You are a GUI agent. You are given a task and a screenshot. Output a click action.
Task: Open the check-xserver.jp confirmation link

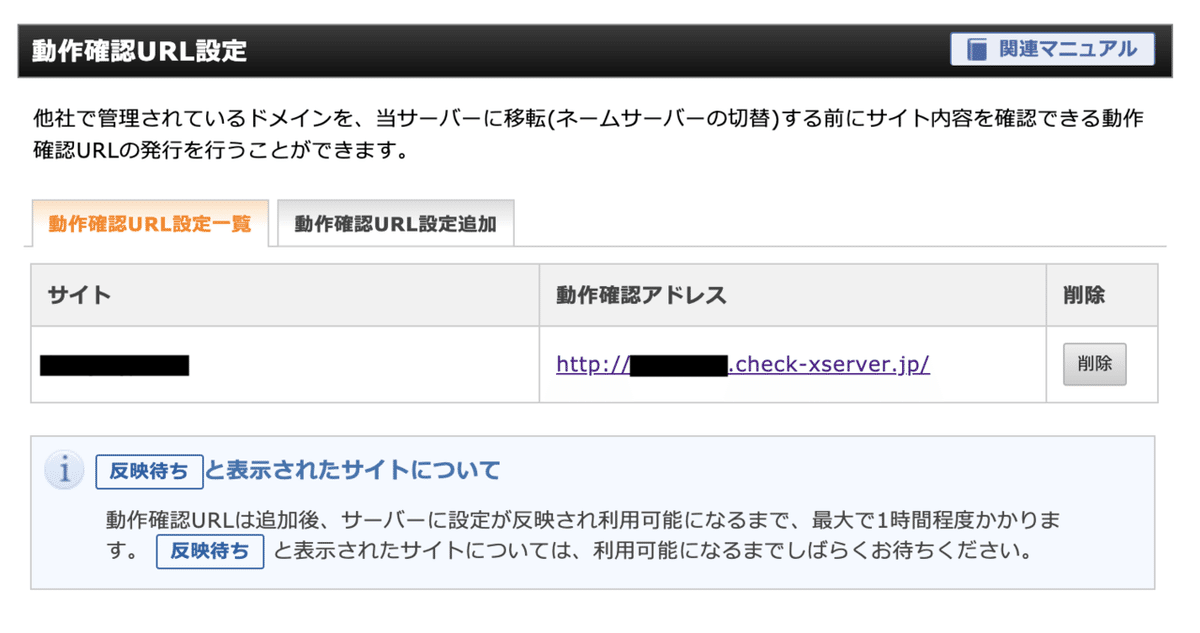click(x=742, y=364)
